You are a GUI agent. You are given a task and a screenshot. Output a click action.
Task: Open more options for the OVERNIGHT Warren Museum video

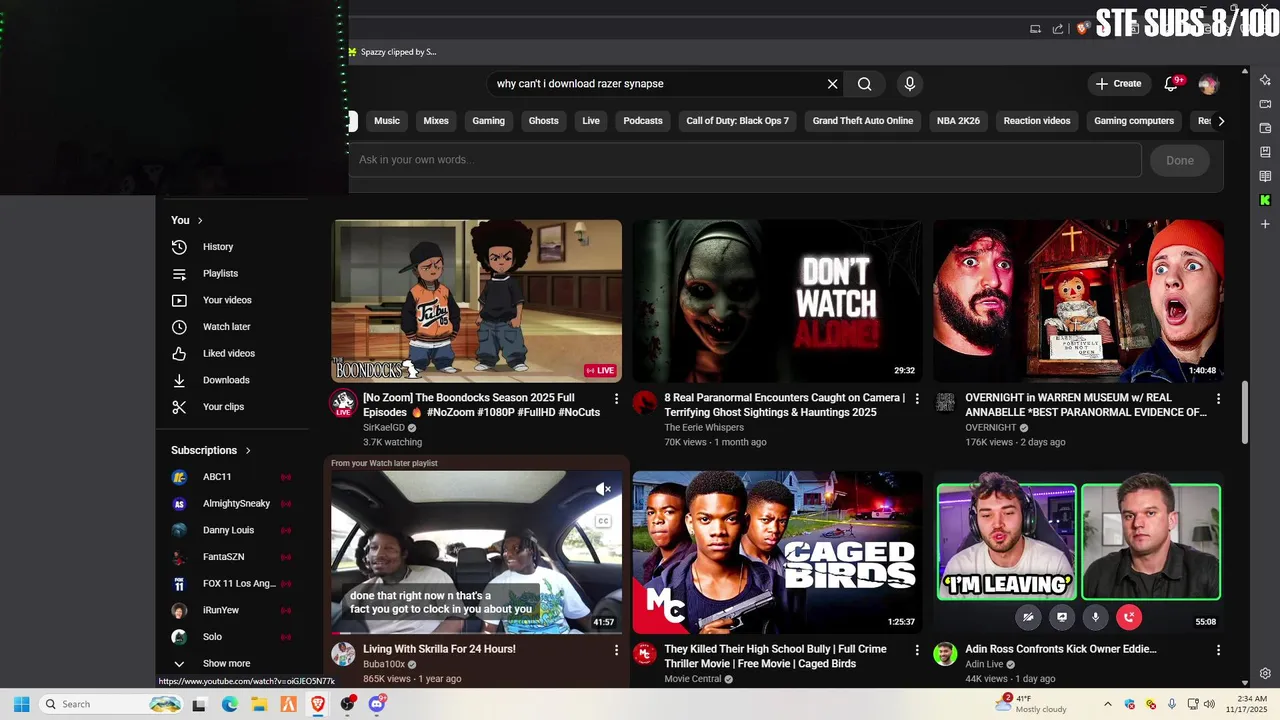(x=1218, y=399)
